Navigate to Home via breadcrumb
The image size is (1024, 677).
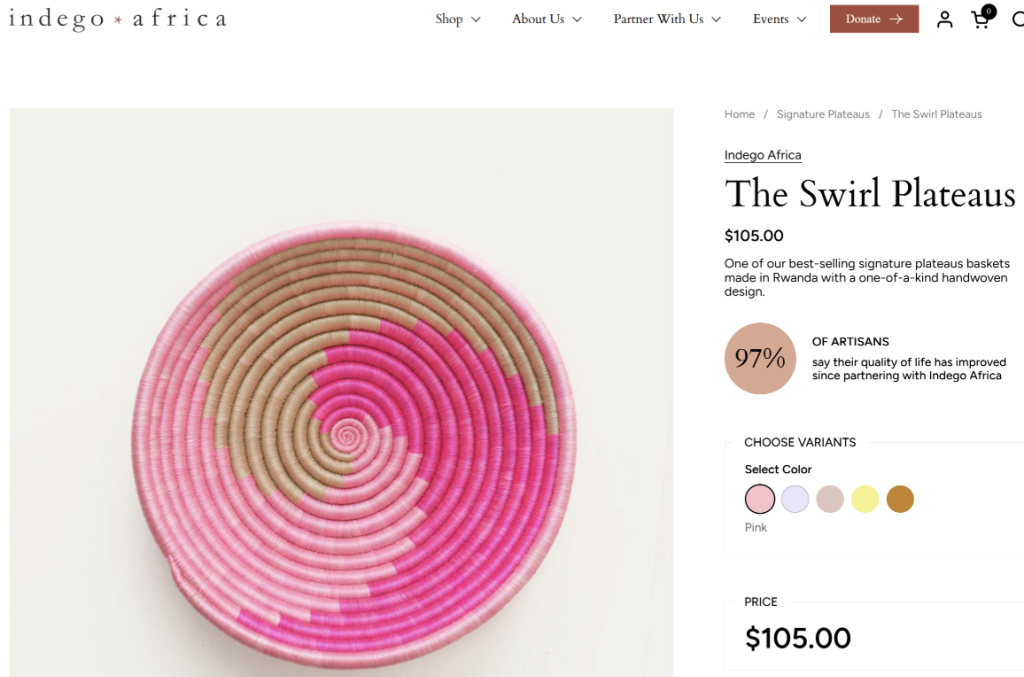point(739,114)
